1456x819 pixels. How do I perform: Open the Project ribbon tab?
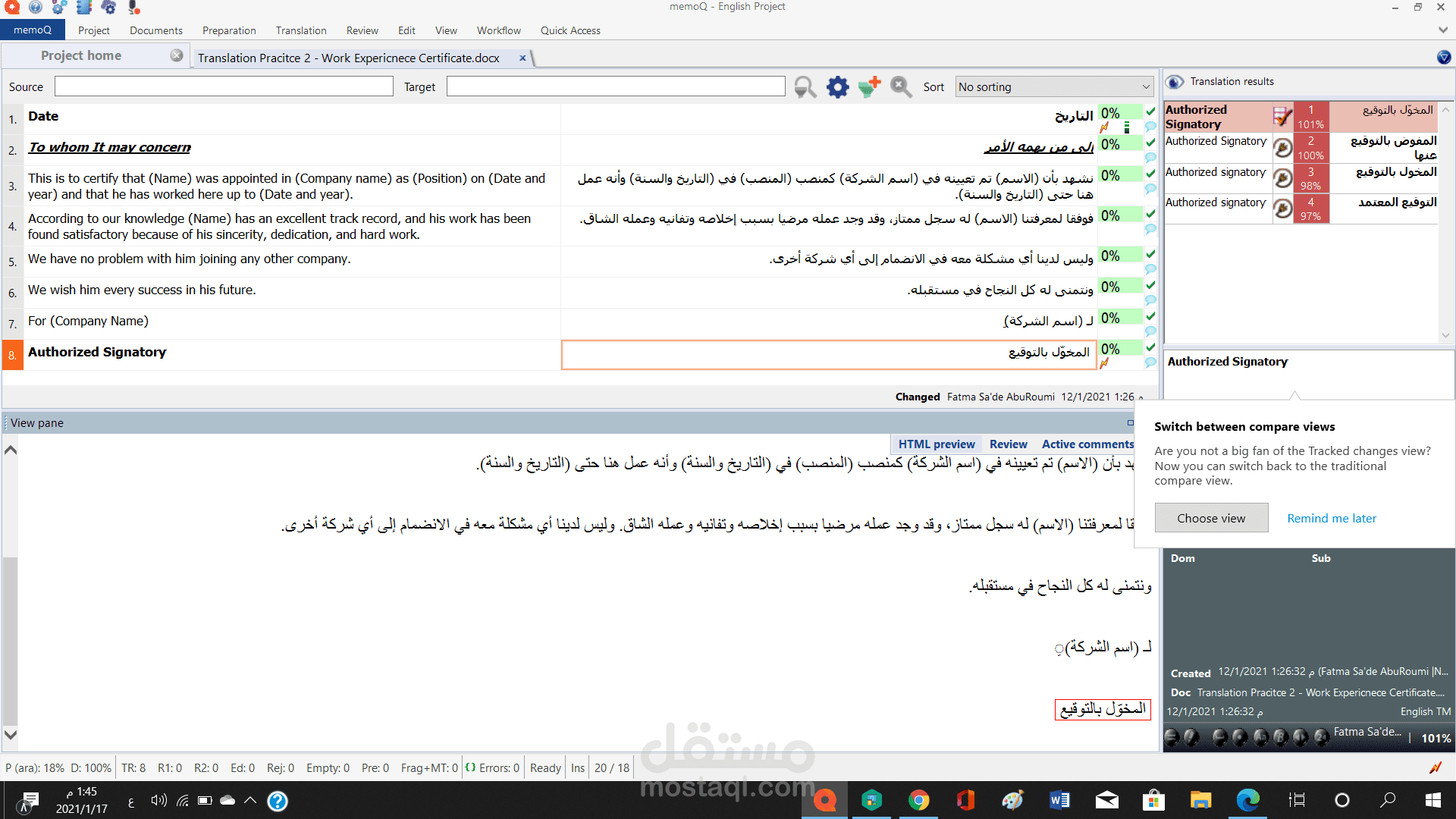[94, 30]
